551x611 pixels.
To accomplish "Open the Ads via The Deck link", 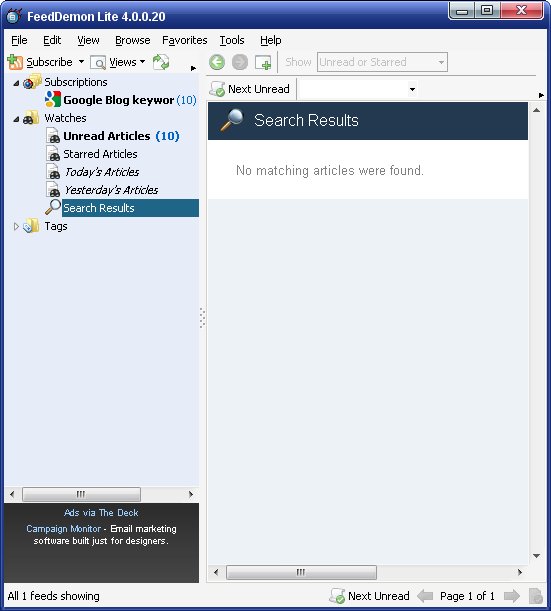I will pos(101,513).
